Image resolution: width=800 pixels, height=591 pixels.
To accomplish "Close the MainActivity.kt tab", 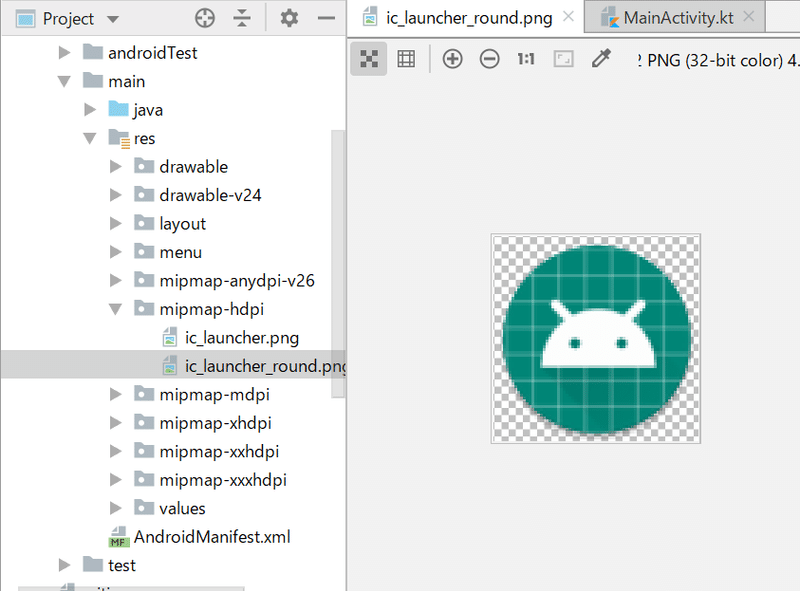I will pos(748,17).
